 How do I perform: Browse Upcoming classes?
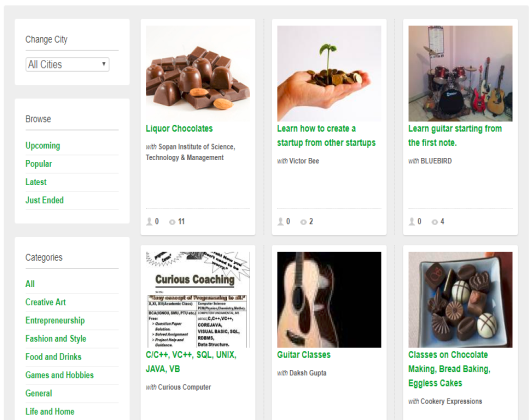(x=43, y=146)
